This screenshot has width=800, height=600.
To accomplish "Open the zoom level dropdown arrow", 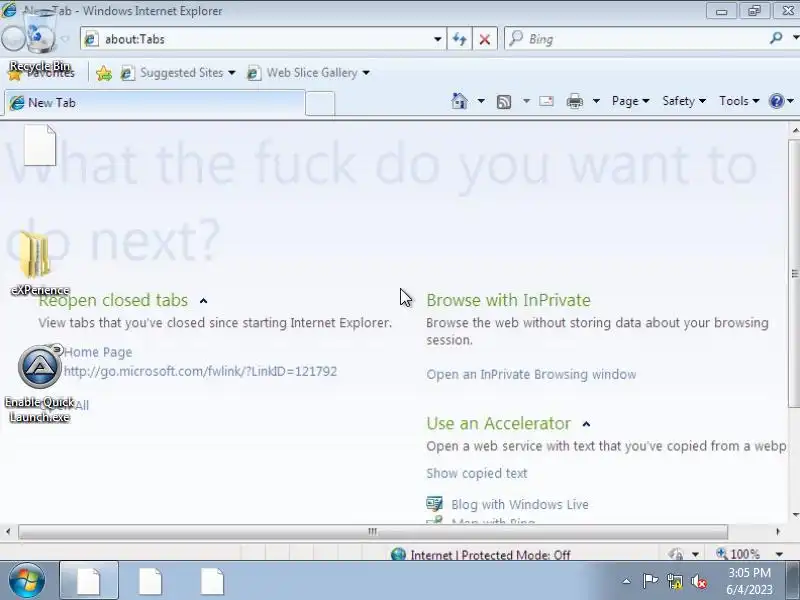I will 779,554.
